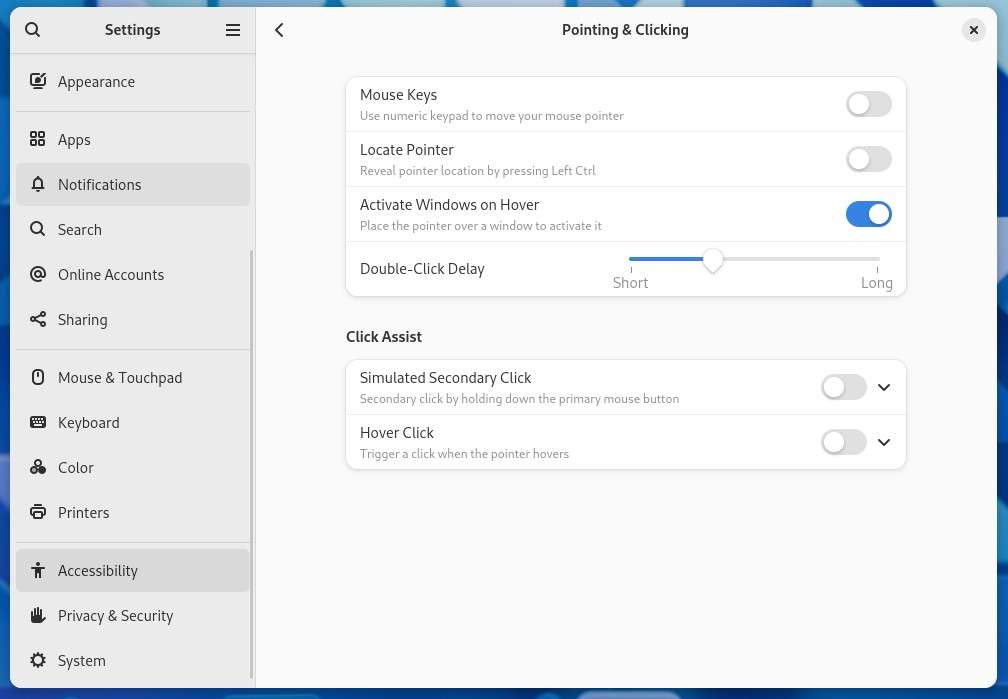This screenshot has height=699, width=1008.
Task: Click the Apps grid icon
Action: [x=38, y=140]
